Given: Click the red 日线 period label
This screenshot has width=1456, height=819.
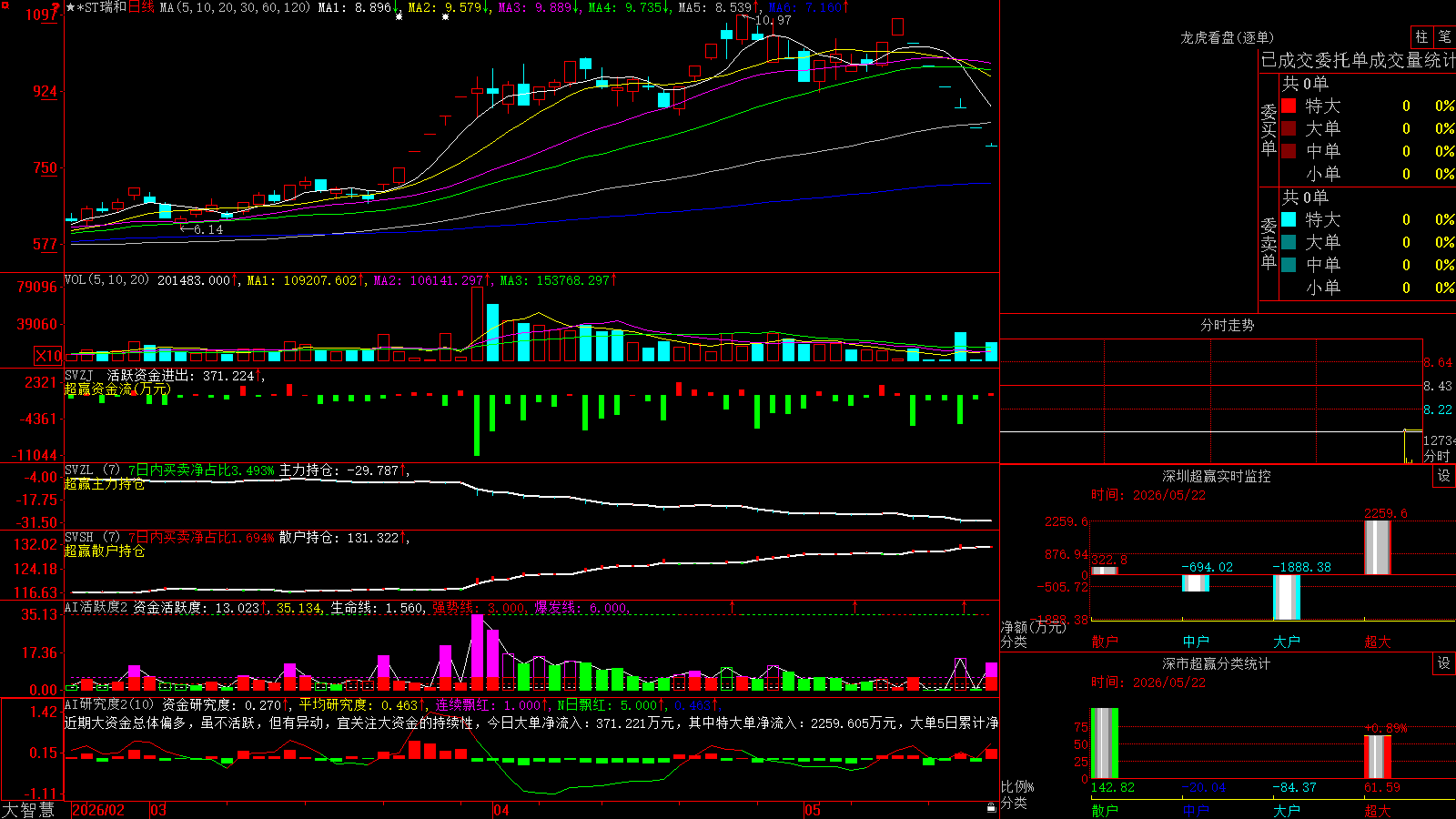Looking at the screenshot, I should pyautogui.click(x=141, y=7).
